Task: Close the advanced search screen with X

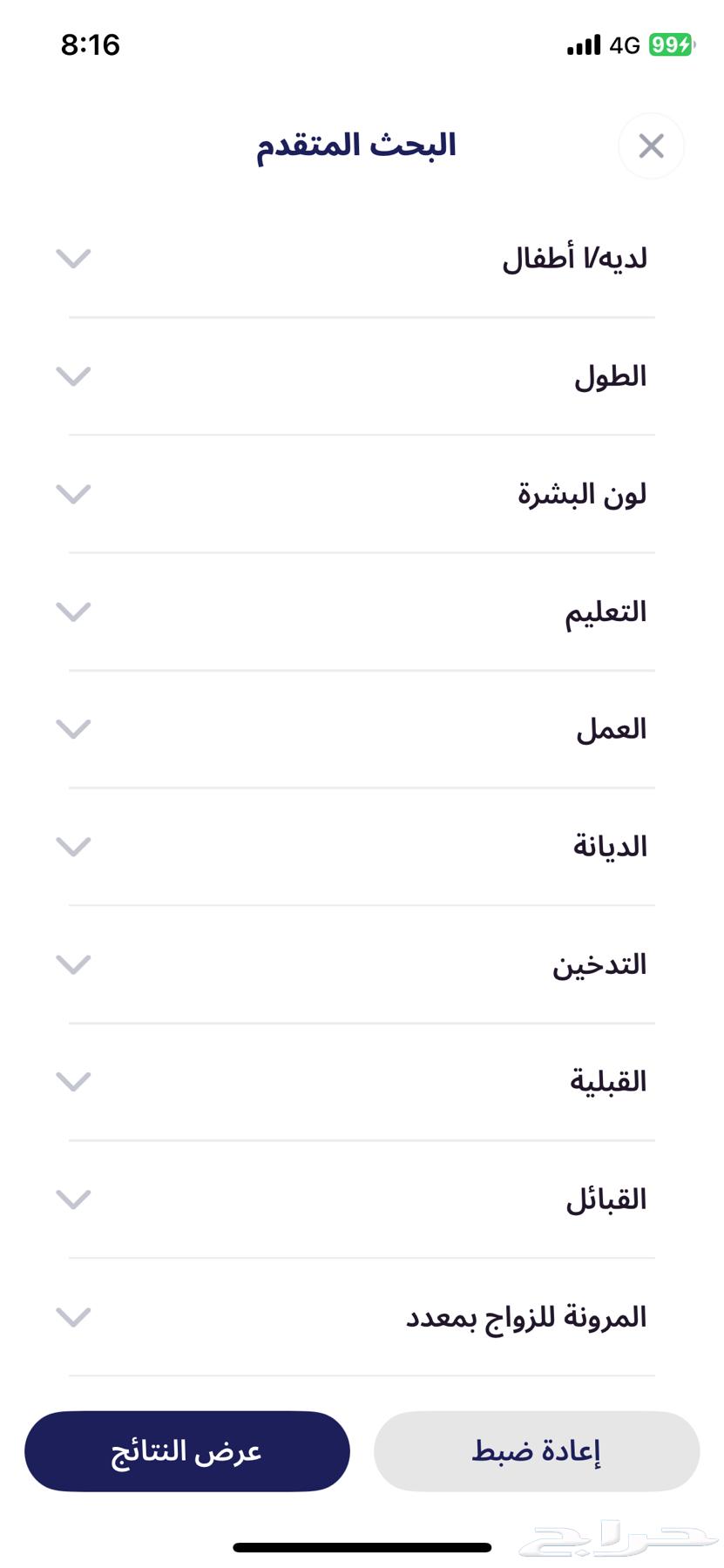Action: pyautogui.click(x=651, y=146)
